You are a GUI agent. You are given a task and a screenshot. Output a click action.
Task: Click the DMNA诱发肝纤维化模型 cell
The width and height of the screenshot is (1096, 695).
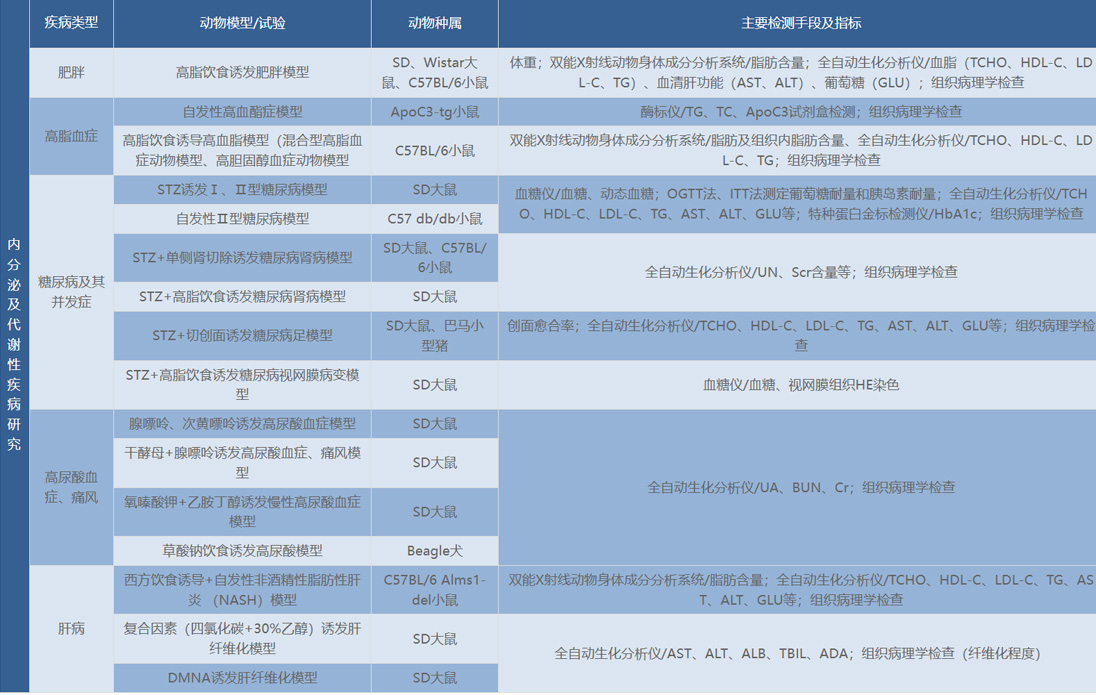click(242, 677)
